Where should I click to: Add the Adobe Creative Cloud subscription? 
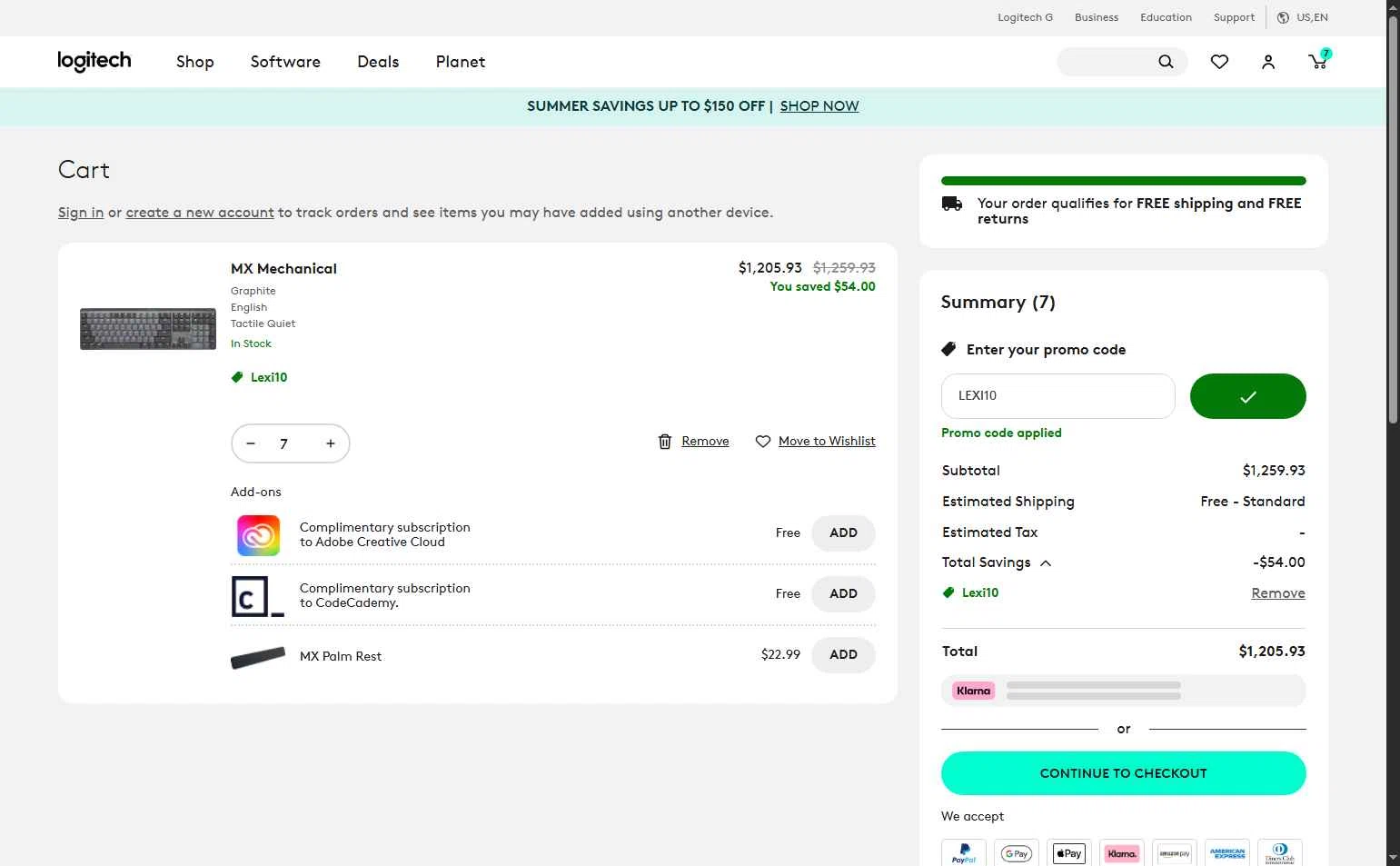click(x=843, y=533)
